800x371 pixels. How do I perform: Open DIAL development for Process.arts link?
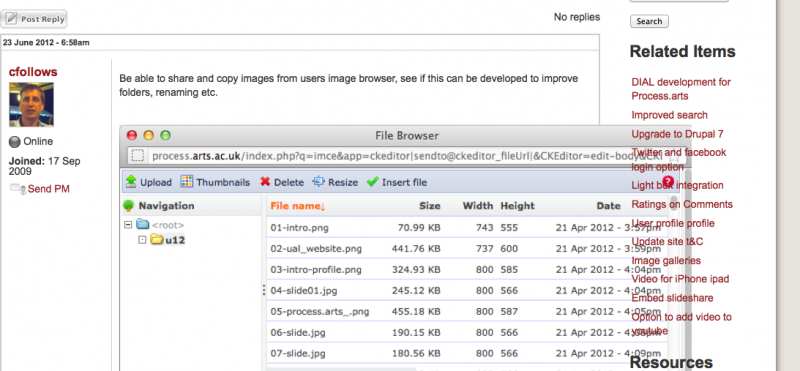[681, 89]
